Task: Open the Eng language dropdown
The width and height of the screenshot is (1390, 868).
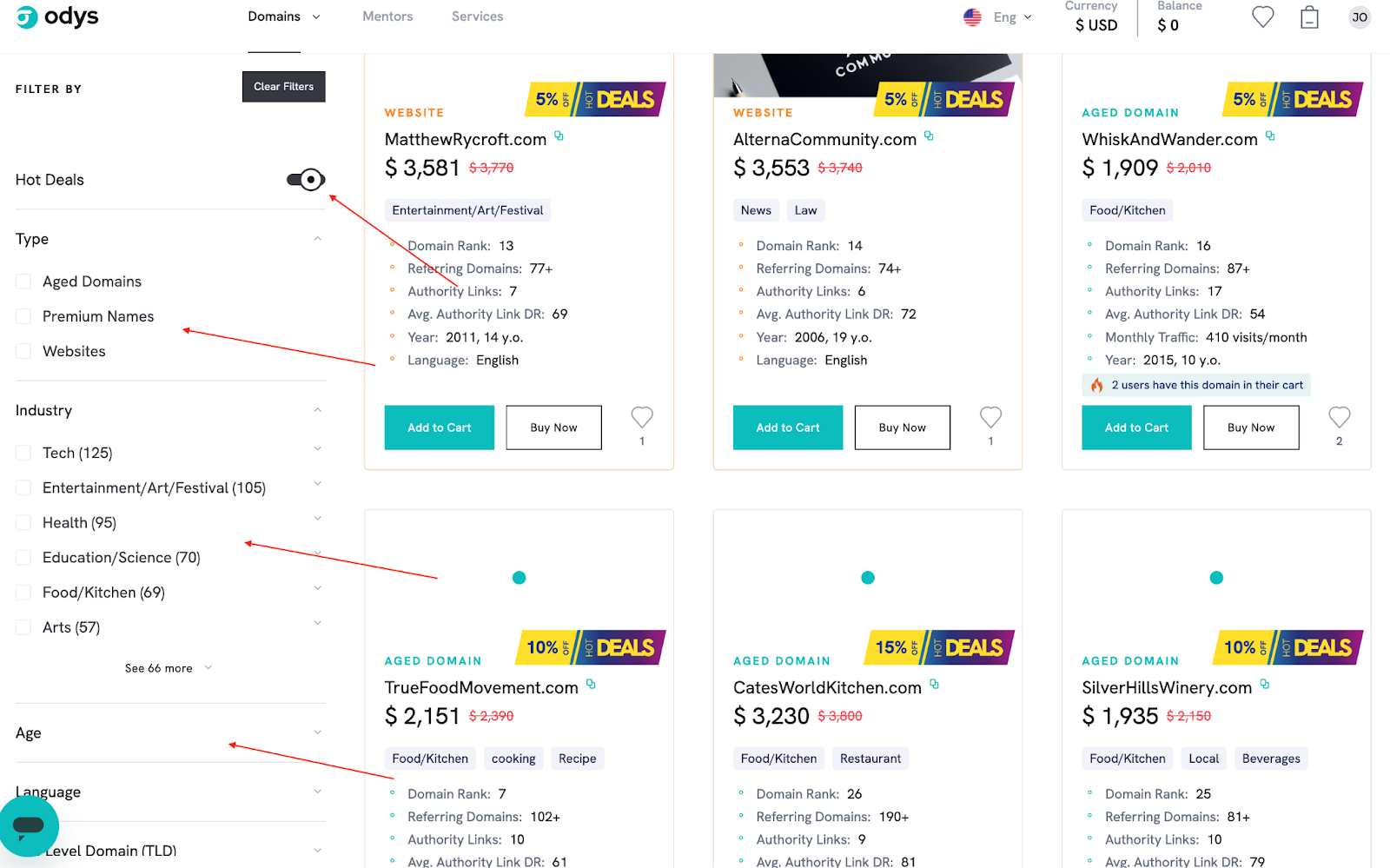Action: [x=998, y=17]
